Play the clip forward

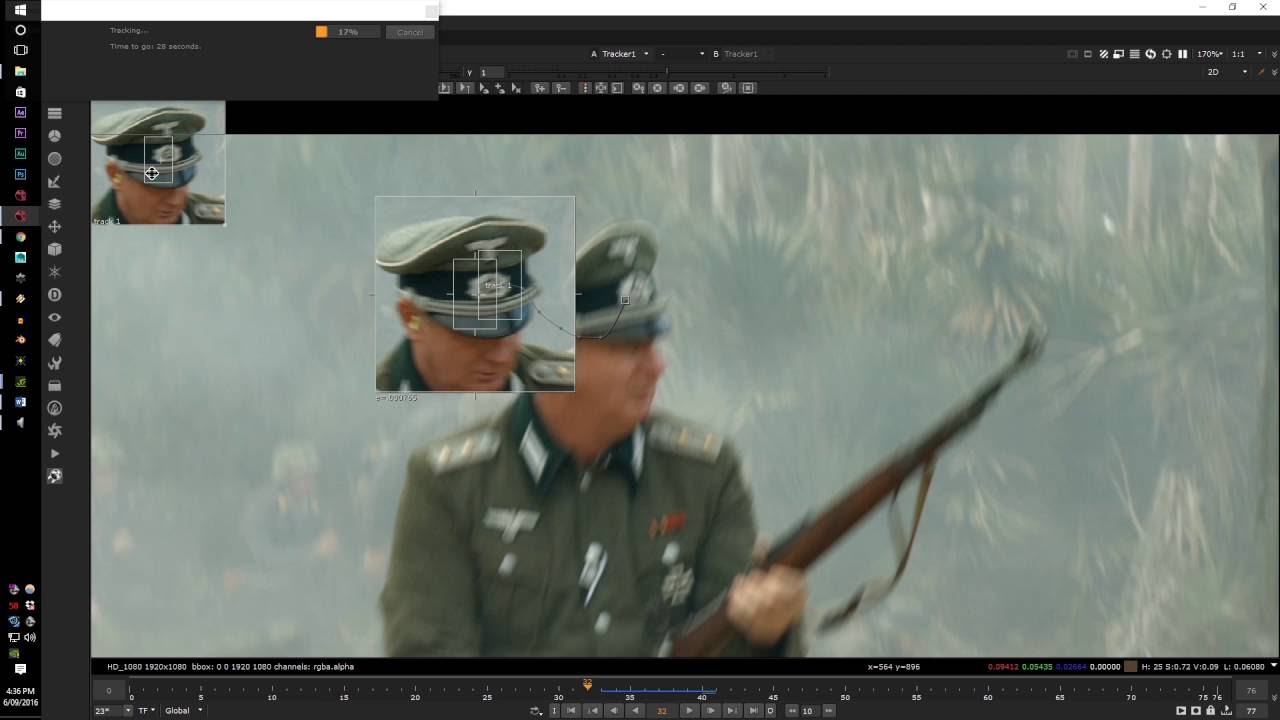click(689, 710)
